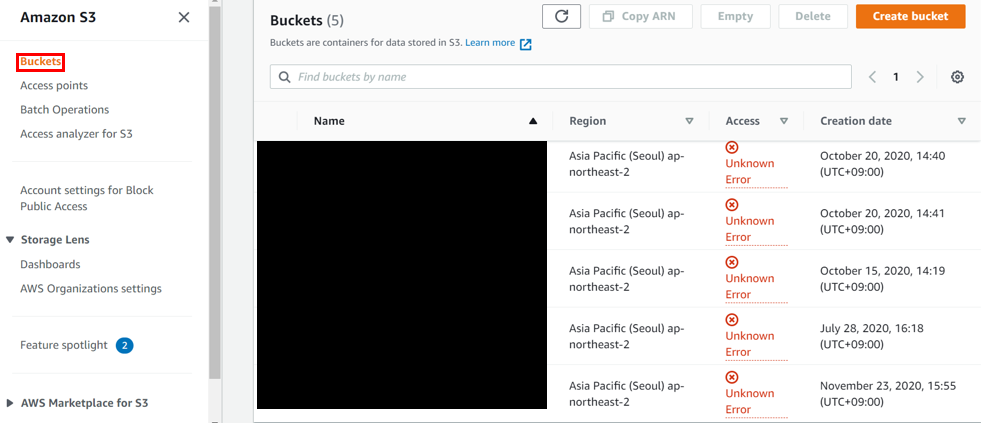
Task: Click the error icon for October 20, 14:41 bucket
Action: point(731,205)
